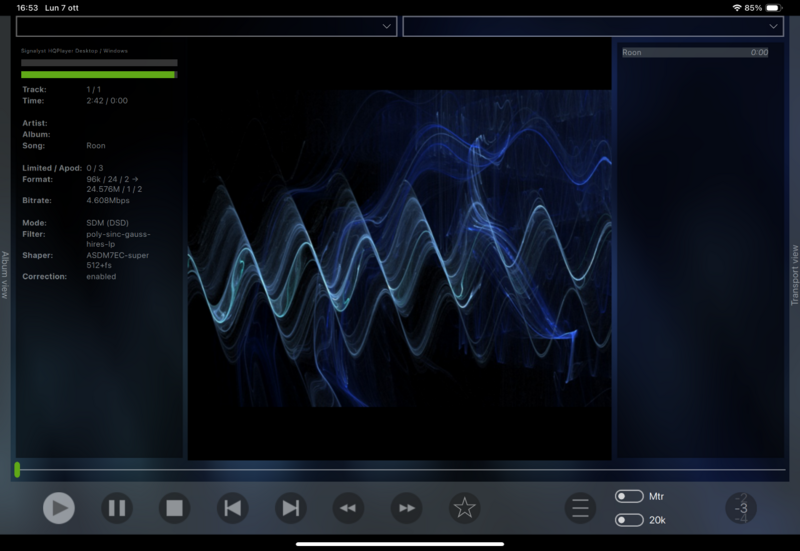Tap the fast forward icon

(406, 508)
